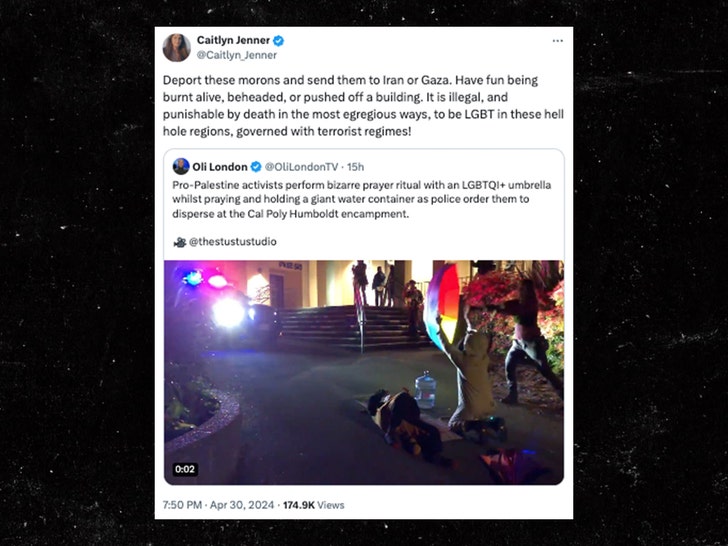Click the 0:02 video duration badge
728x546 pixels.
(185, 469)
